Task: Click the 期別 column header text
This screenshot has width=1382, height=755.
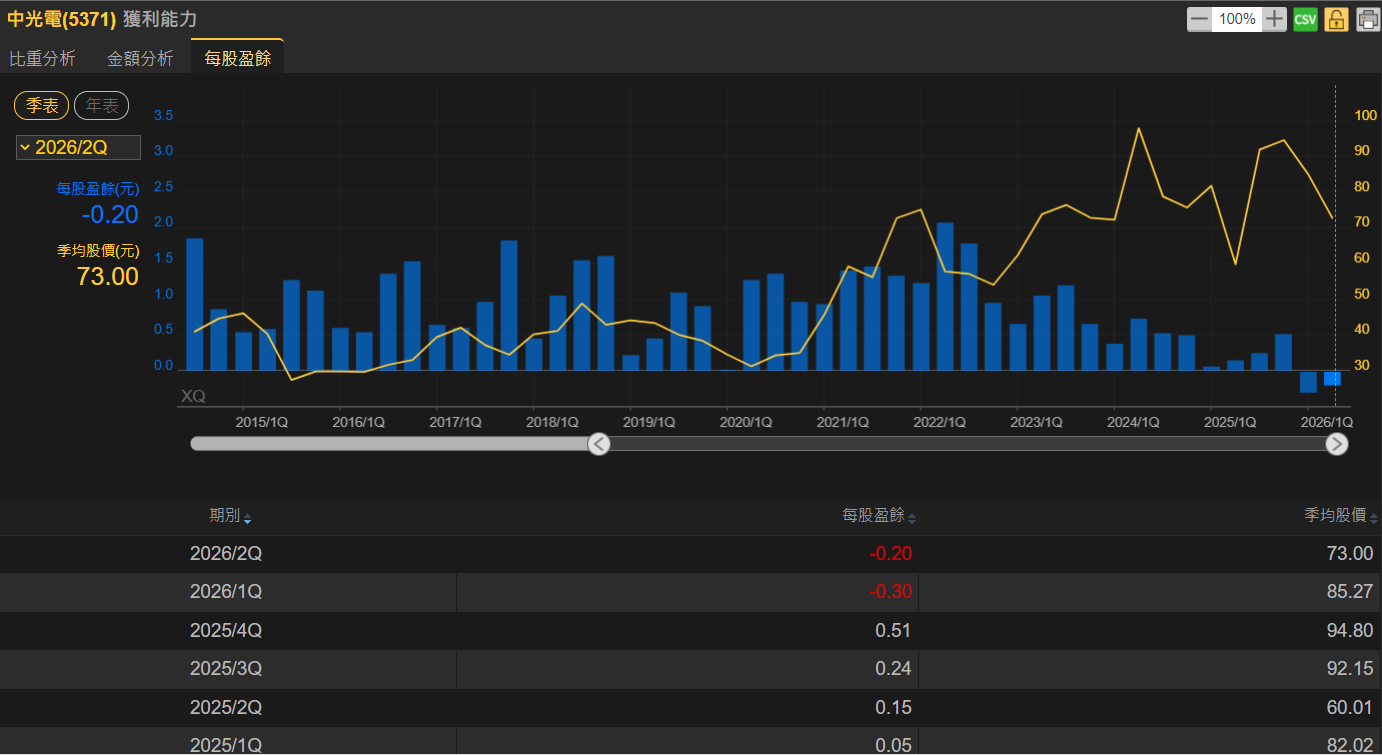Action: (x=225, y=516)
